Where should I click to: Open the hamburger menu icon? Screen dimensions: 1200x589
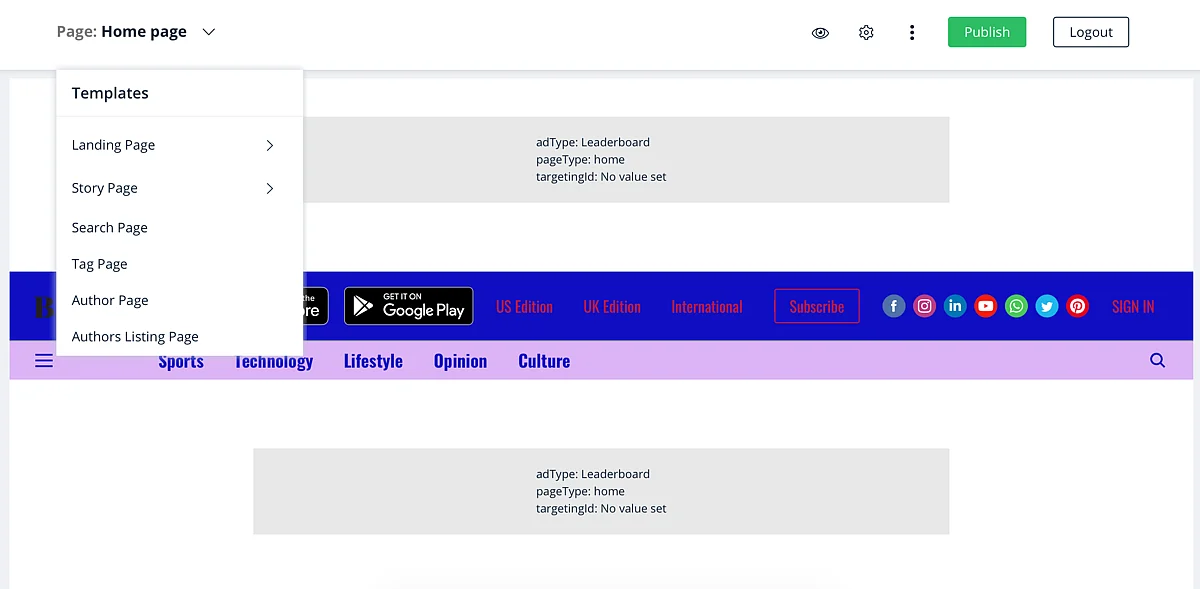point(44,361)
